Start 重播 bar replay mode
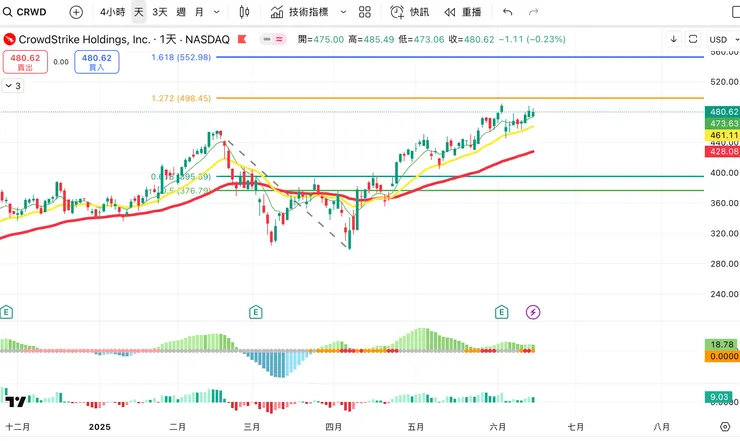 [x=462, y=12]
